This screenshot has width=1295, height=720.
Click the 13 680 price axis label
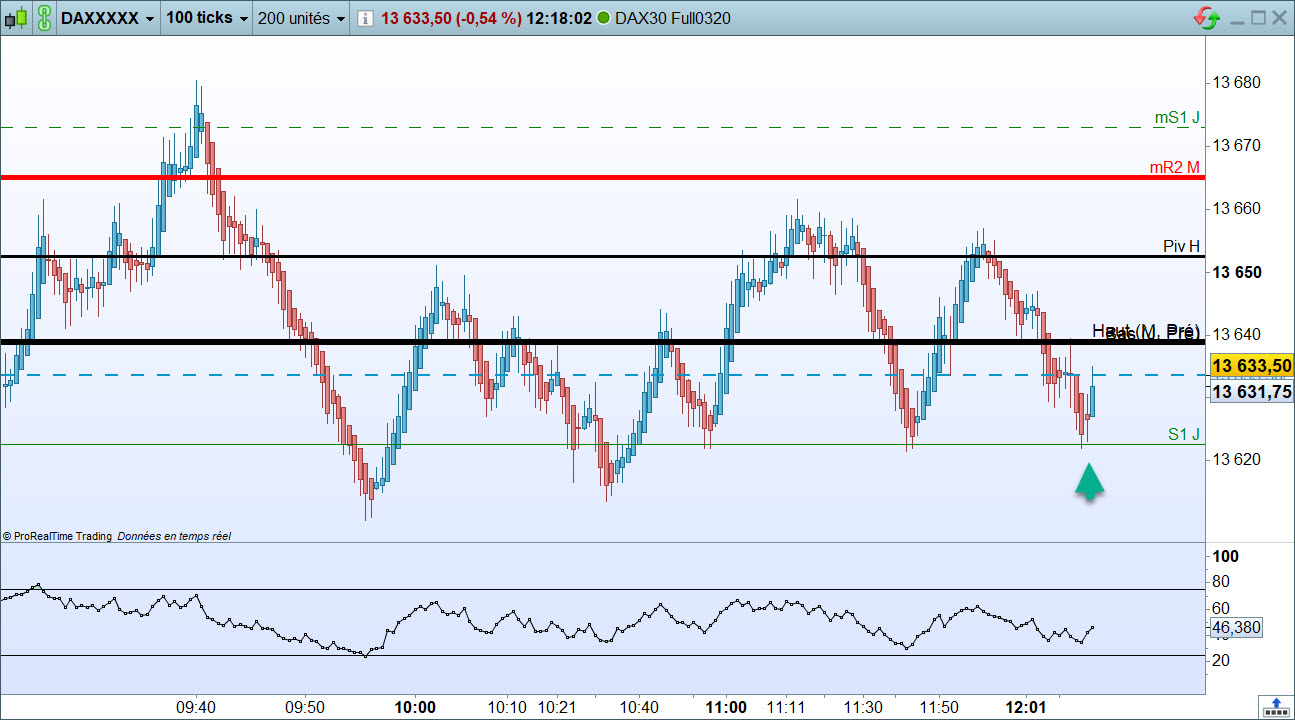point(1237,83)
